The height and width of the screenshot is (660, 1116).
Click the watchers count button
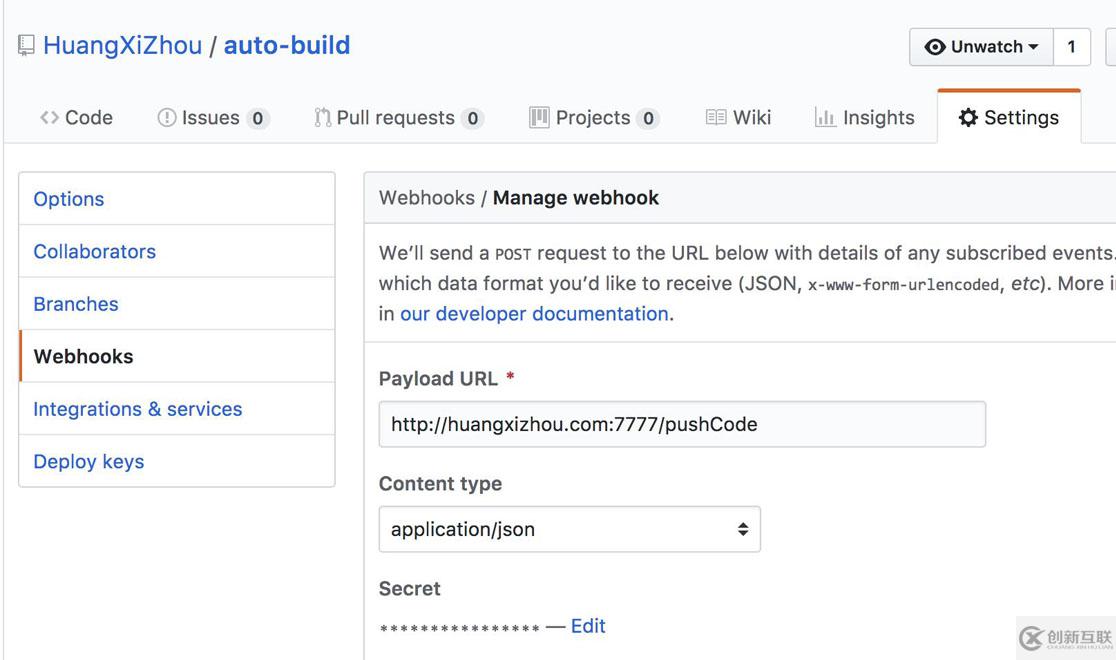(x=1072, y=47)
